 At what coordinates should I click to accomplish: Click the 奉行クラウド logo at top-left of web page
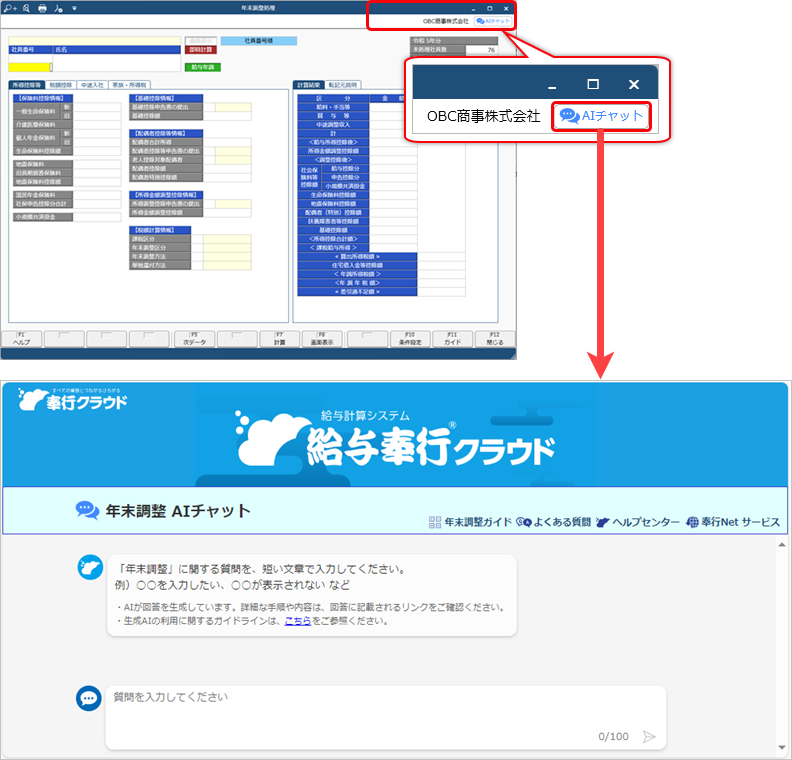(x=72, y=399)
